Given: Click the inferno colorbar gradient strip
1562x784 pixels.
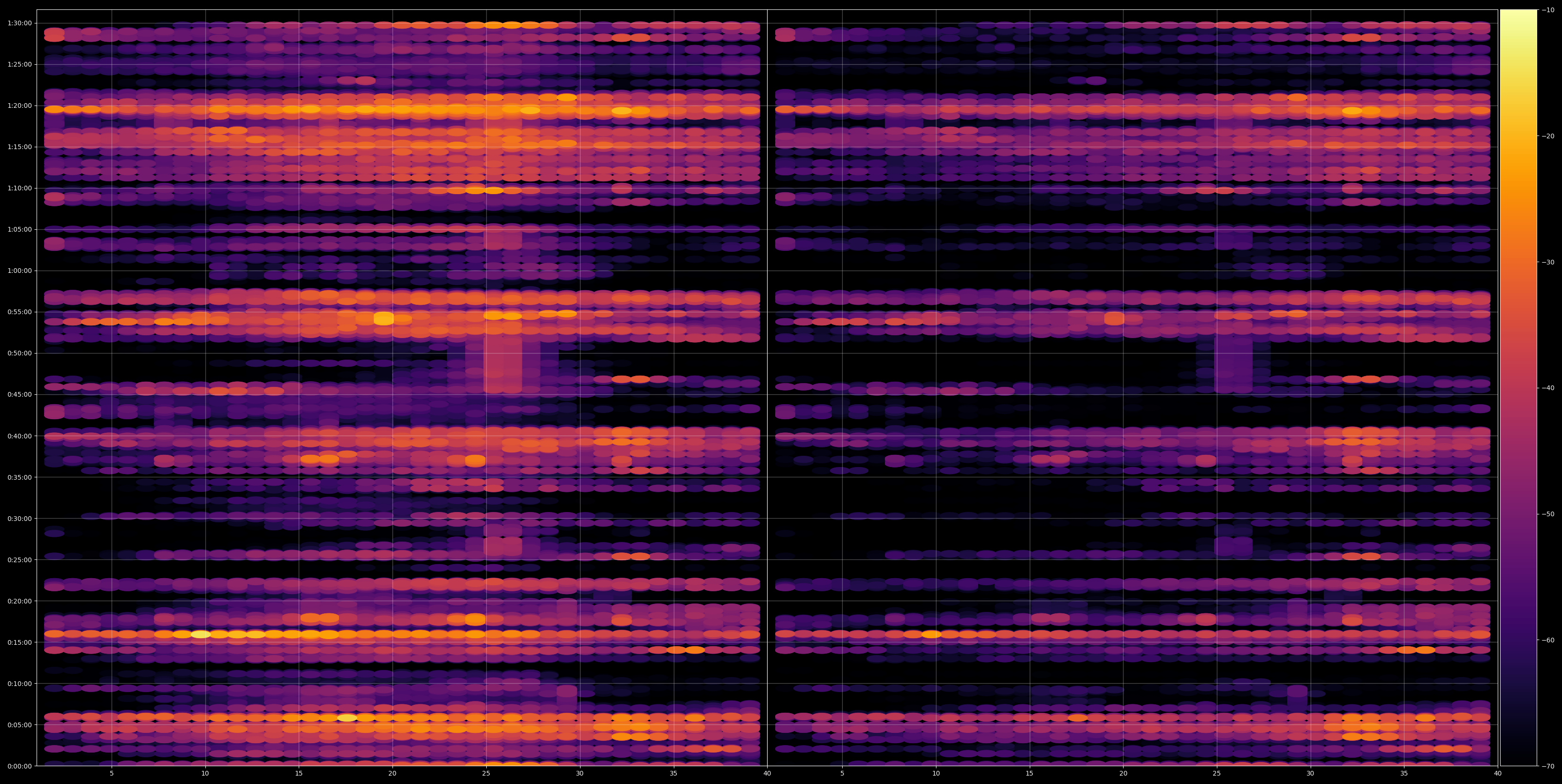Looking at the screenshot, I should [1518, 388].
